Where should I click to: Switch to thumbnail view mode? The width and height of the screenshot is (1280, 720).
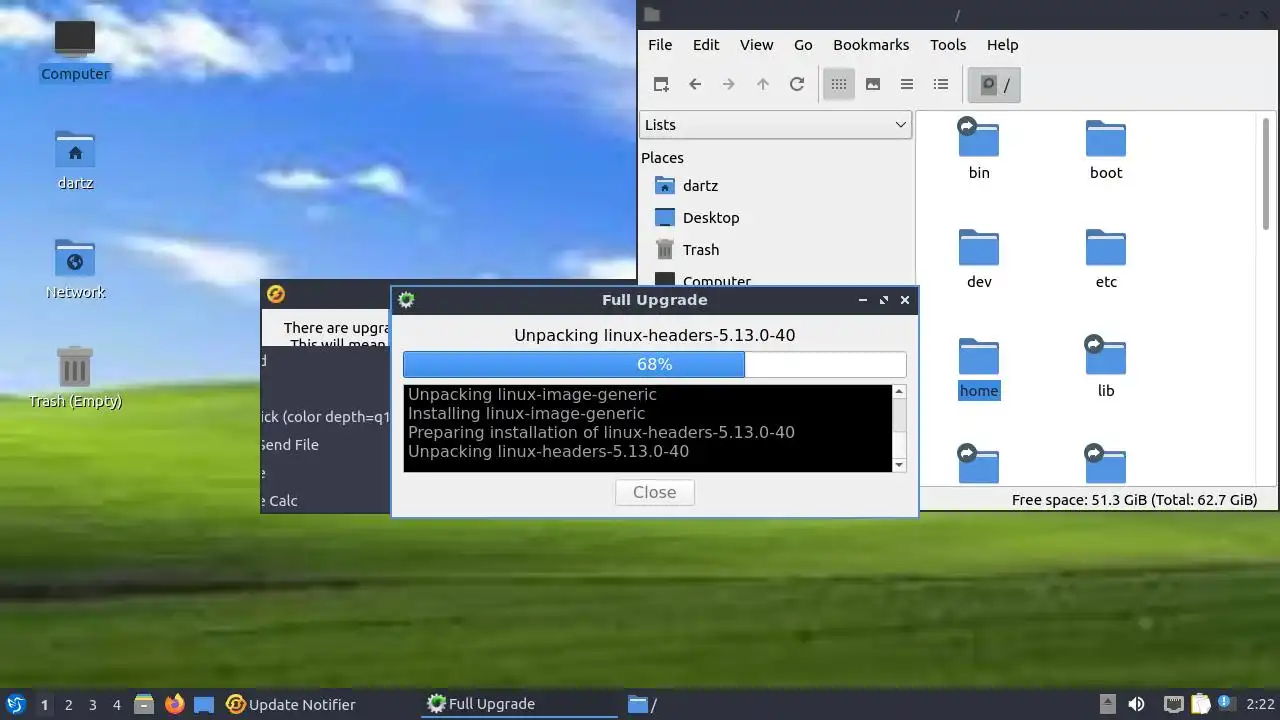click(x=873, y=84)
